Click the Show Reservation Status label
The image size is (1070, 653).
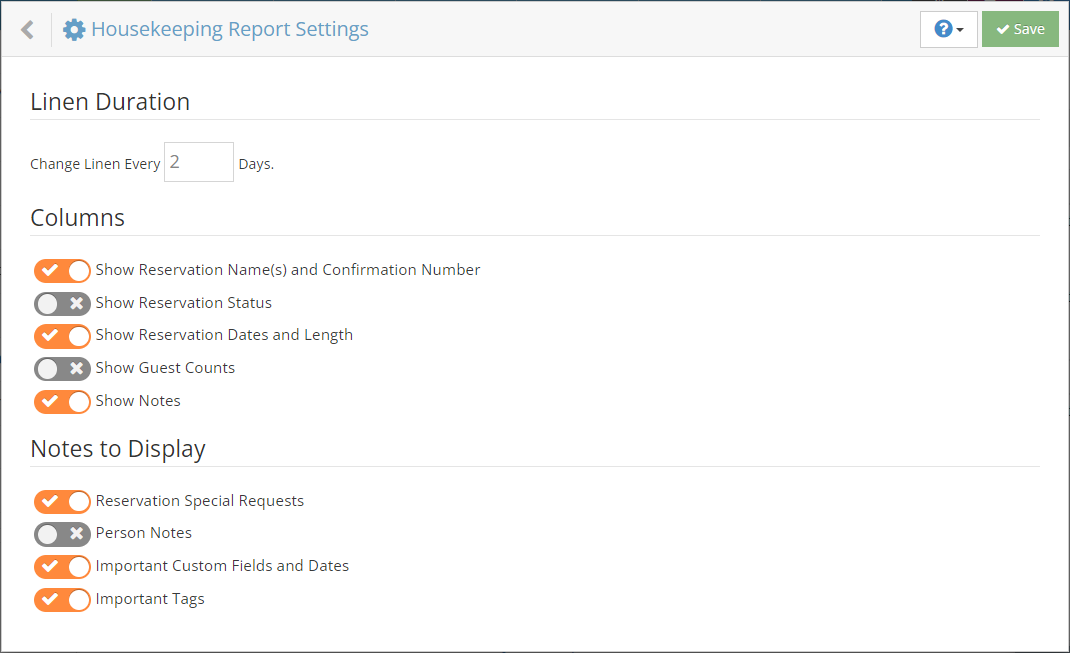click(184, 303)
